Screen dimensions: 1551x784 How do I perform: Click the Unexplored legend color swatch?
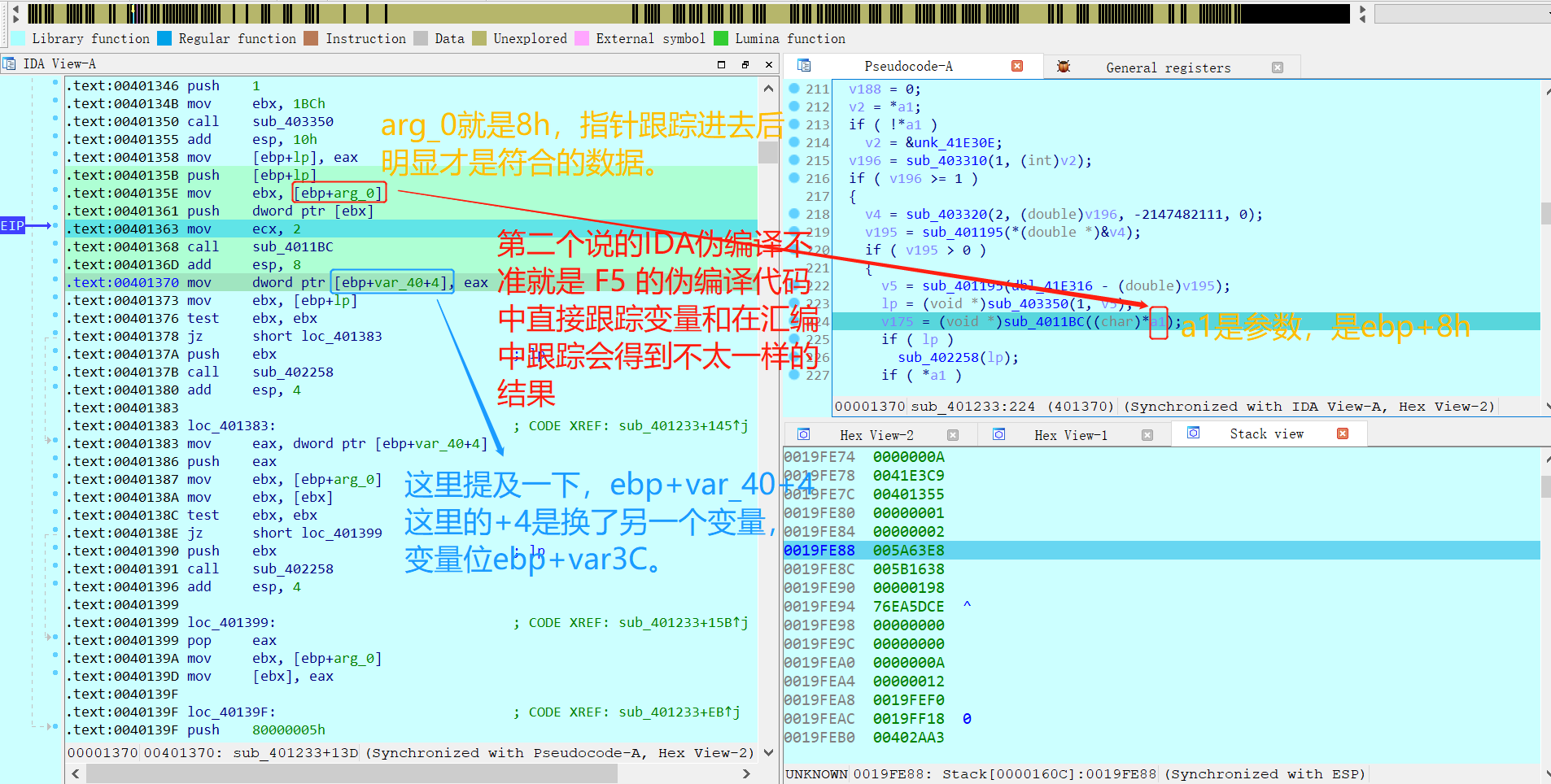[479, 38]
